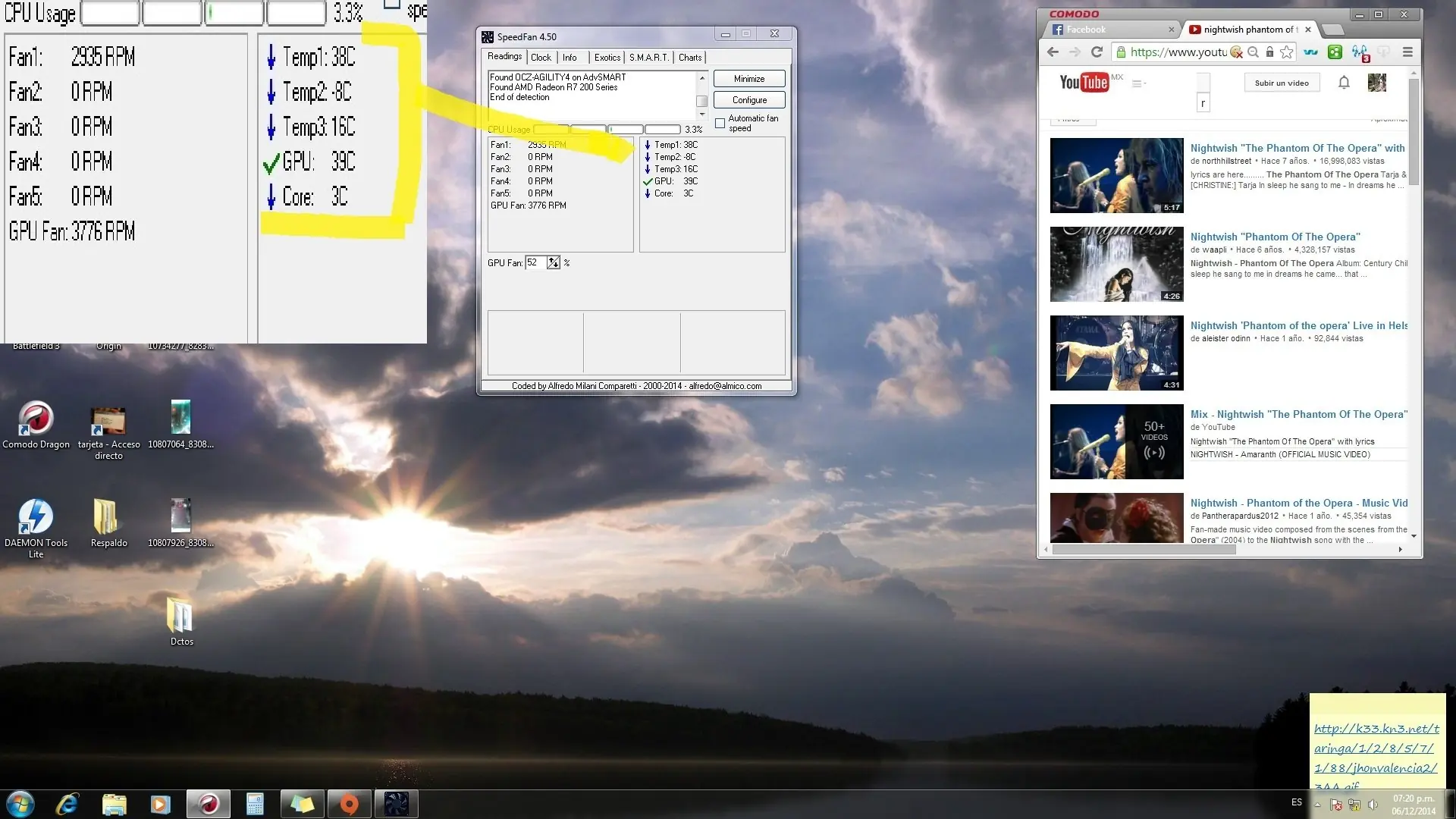Click the green share extension icon
Image resolution: width=1456 pixels, height=819 pixels.
[x=1335, y=52]
